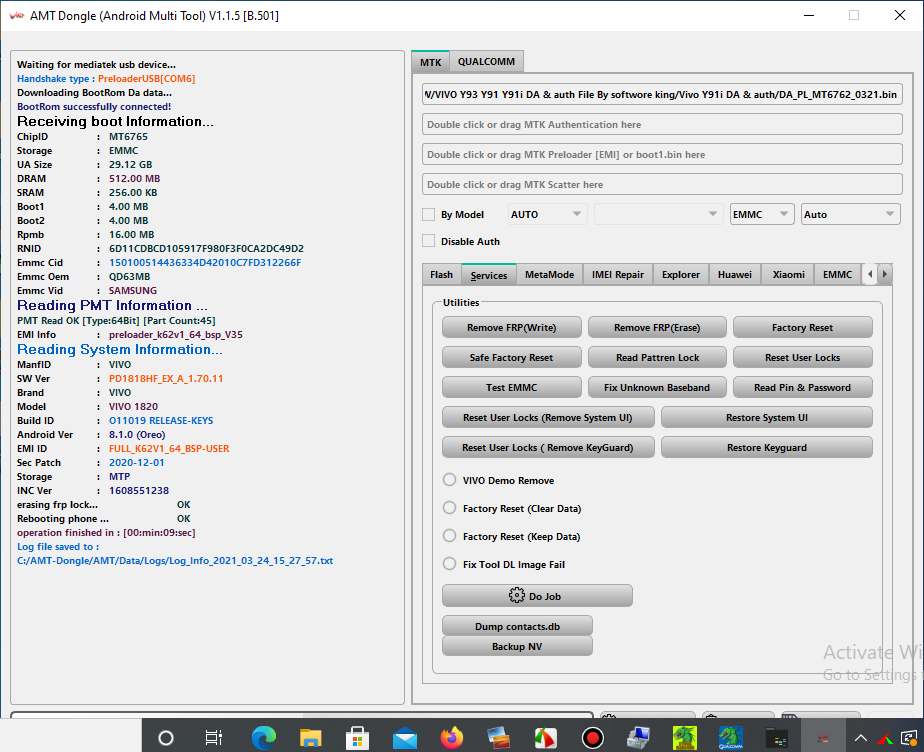The width and height of the screenshot is (924, 752).
Task: Open the MetaMode tab
Action: (x=549, y=275)
